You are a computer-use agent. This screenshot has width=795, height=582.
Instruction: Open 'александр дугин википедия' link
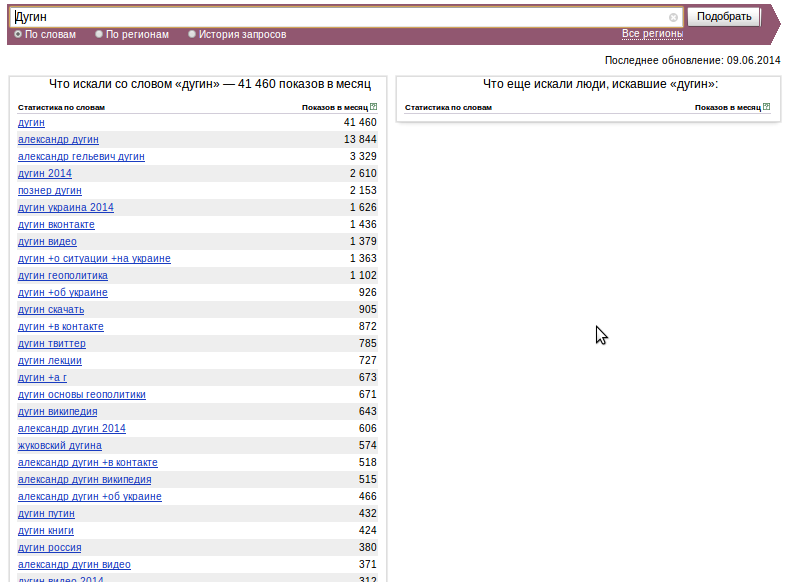pos(85,480)
